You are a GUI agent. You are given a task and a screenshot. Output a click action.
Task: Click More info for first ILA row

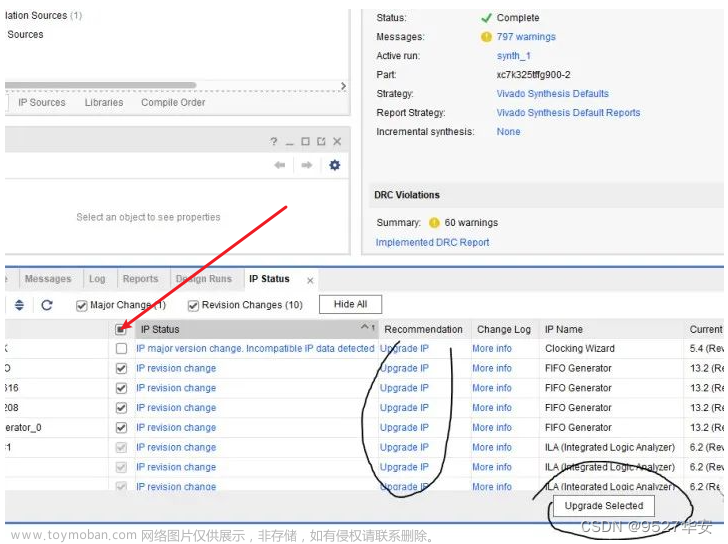pyautogui.click(x=492, y=447)
